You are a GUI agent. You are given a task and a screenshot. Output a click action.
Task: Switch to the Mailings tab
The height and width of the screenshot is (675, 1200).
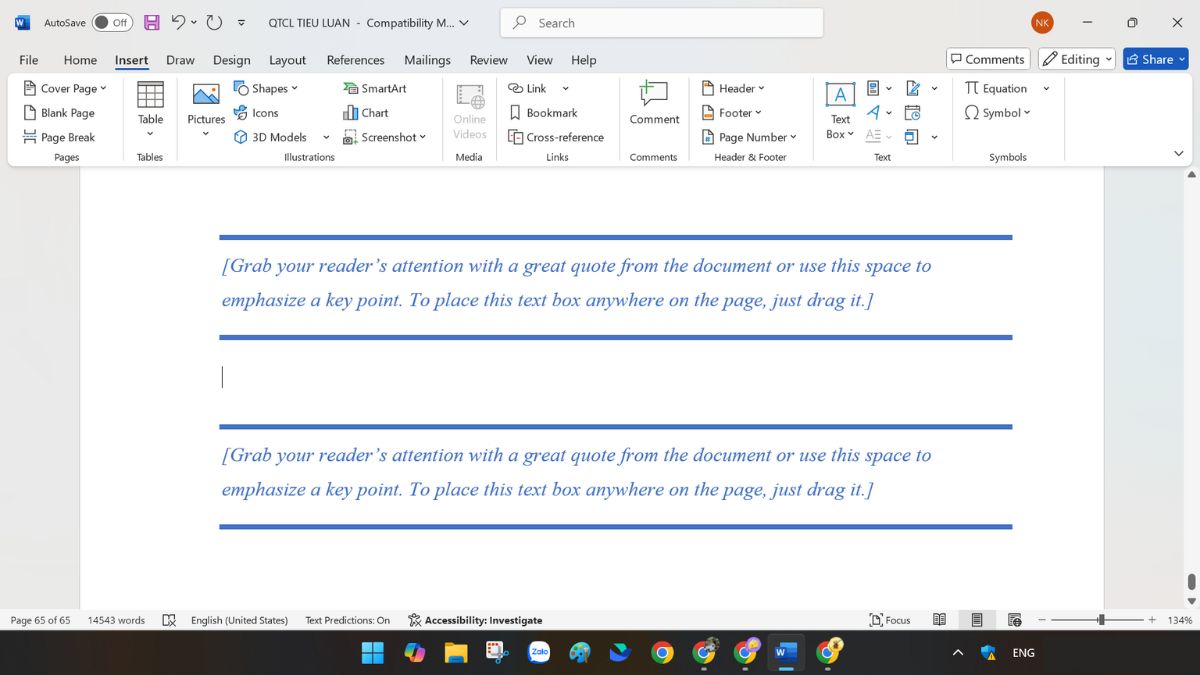click(427, 60)
